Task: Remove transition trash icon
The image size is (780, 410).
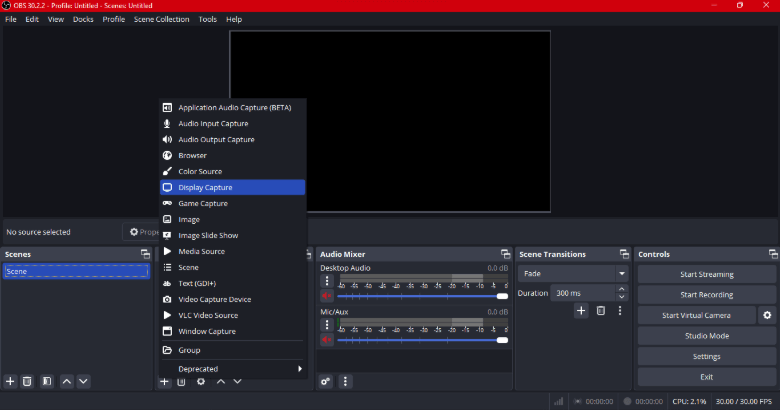Action: [601, 311]
